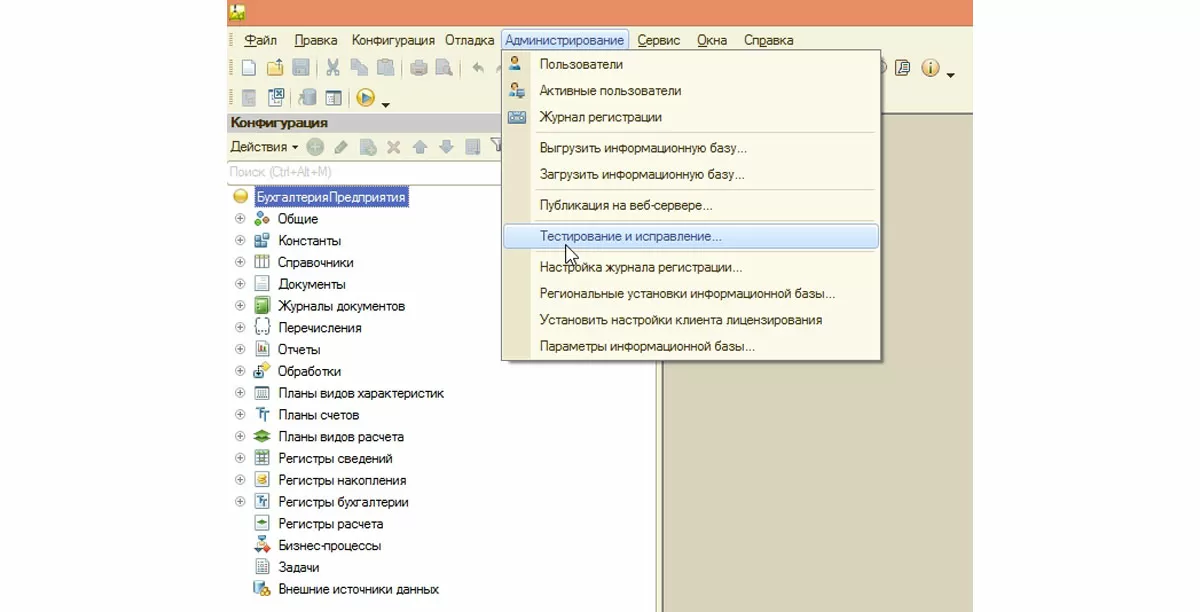Click the Cut scissors icon
The height and width of the screenshot is (612, 1200).
333,68
